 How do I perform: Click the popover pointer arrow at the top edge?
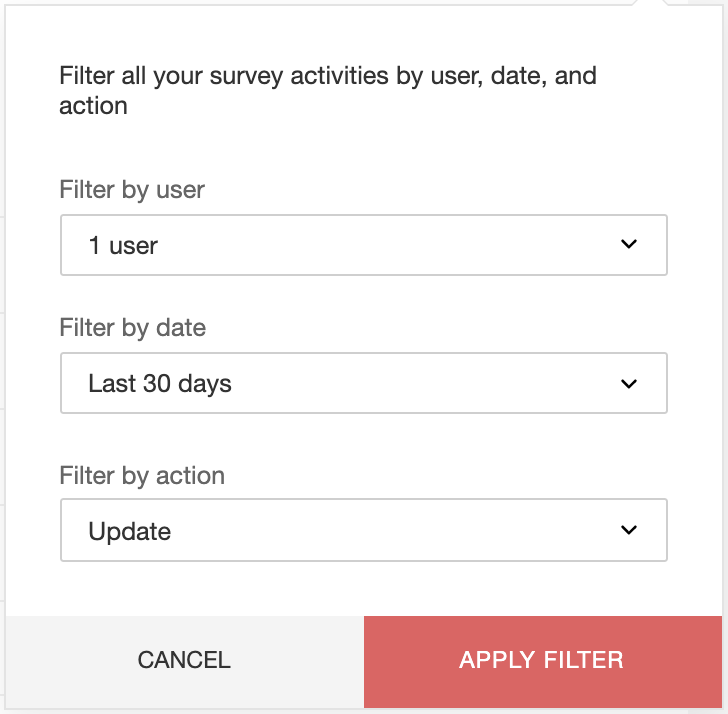pos(651,4)
